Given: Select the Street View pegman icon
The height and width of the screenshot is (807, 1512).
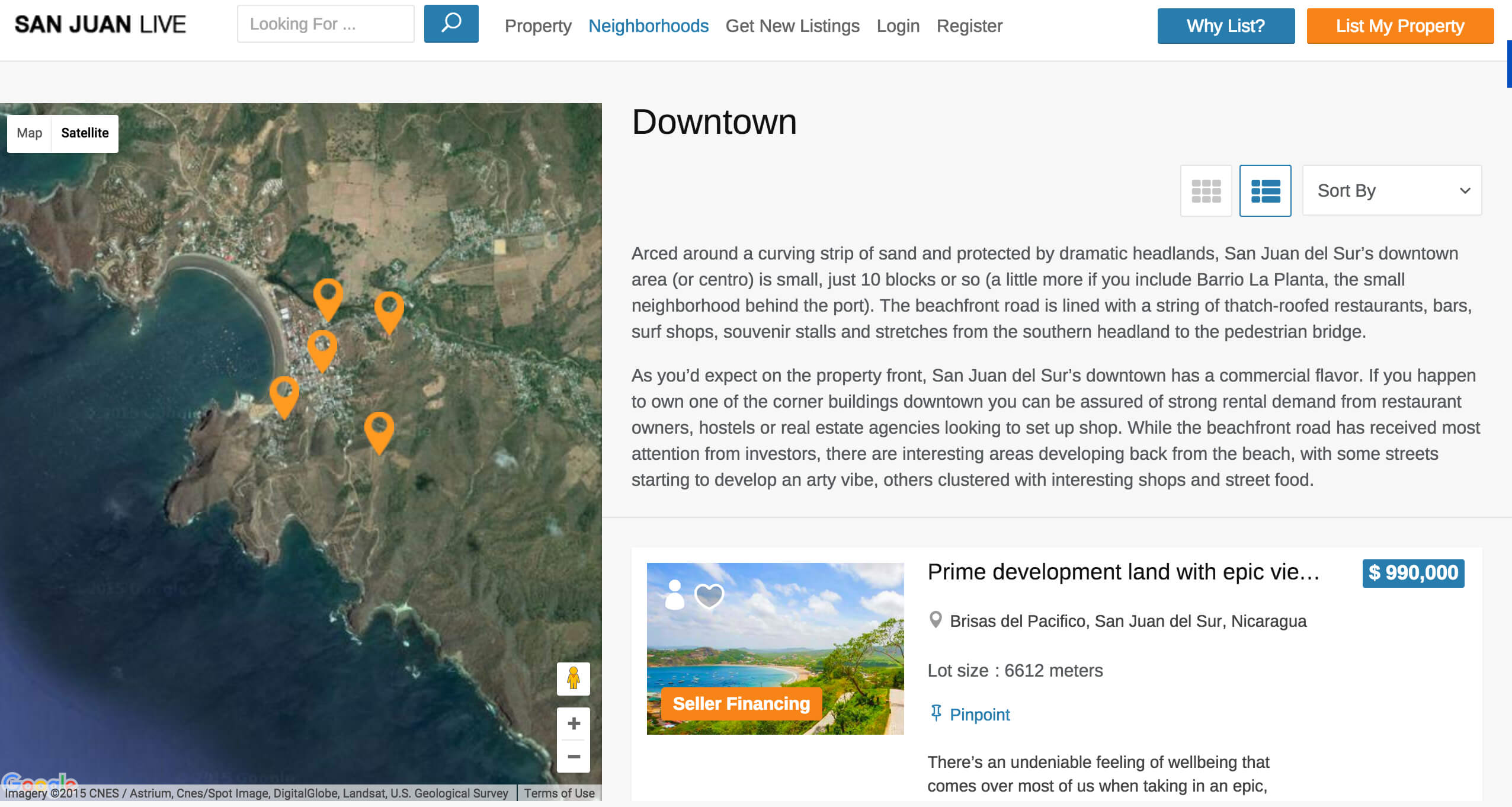Looking at the screenshot, I should 573,678.
